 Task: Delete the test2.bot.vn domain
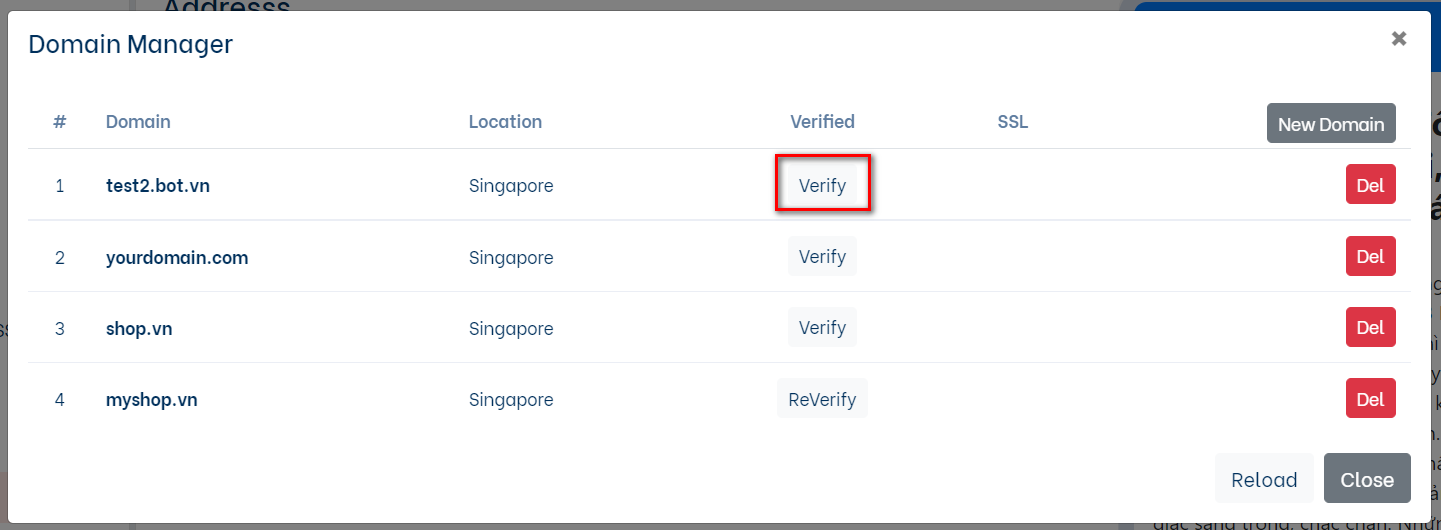point(1370,185)
